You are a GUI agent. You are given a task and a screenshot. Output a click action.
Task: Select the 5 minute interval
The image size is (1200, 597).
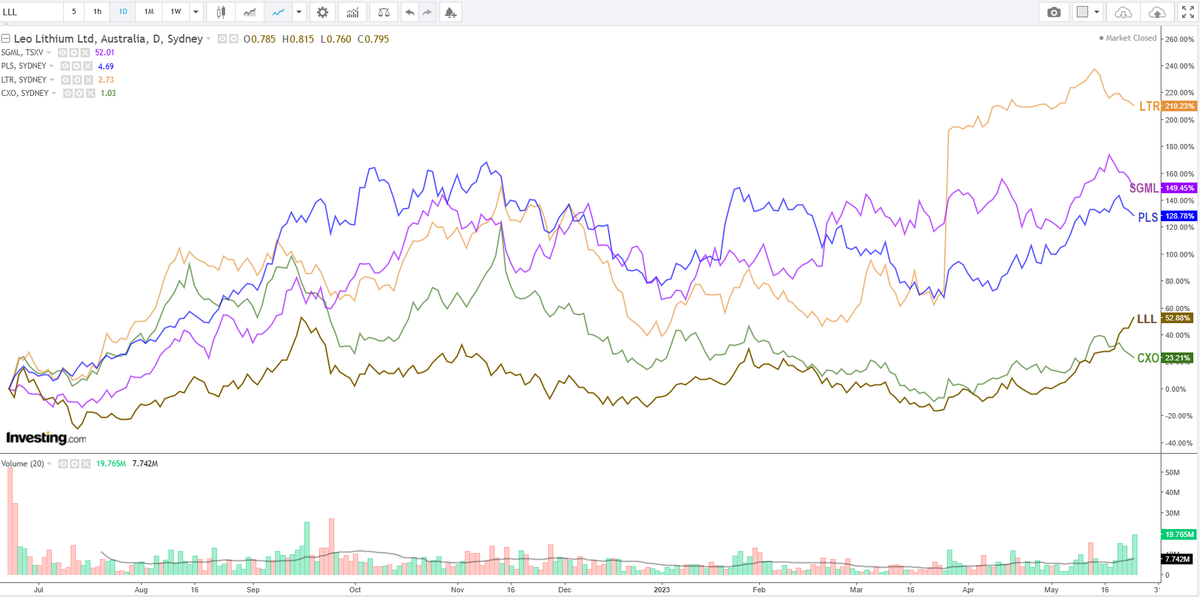tap(73, 12)
